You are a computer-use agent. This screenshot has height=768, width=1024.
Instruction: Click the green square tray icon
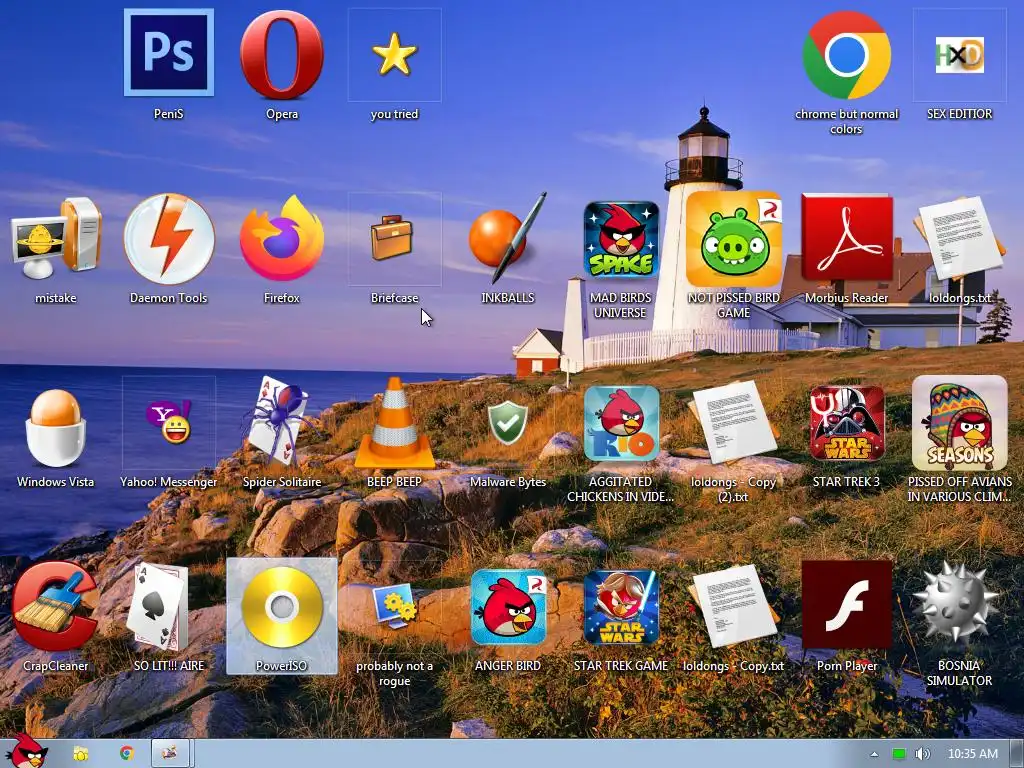coord(899,754)
